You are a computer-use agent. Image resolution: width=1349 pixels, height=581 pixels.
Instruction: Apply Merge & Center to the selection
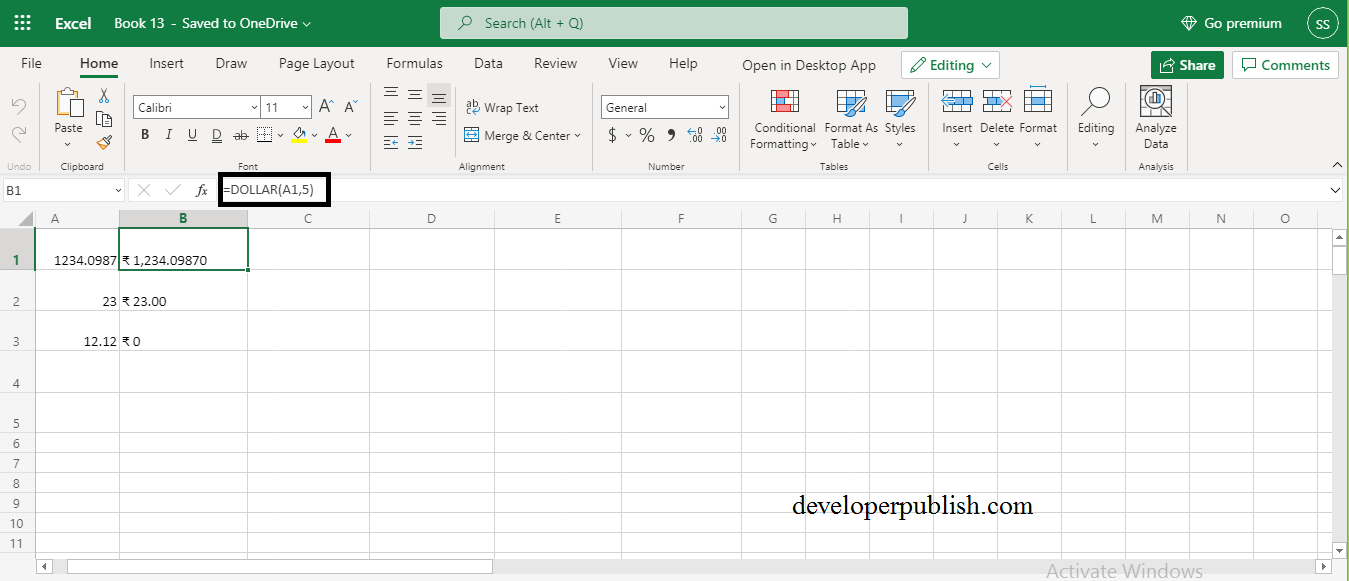click(523, 135)
